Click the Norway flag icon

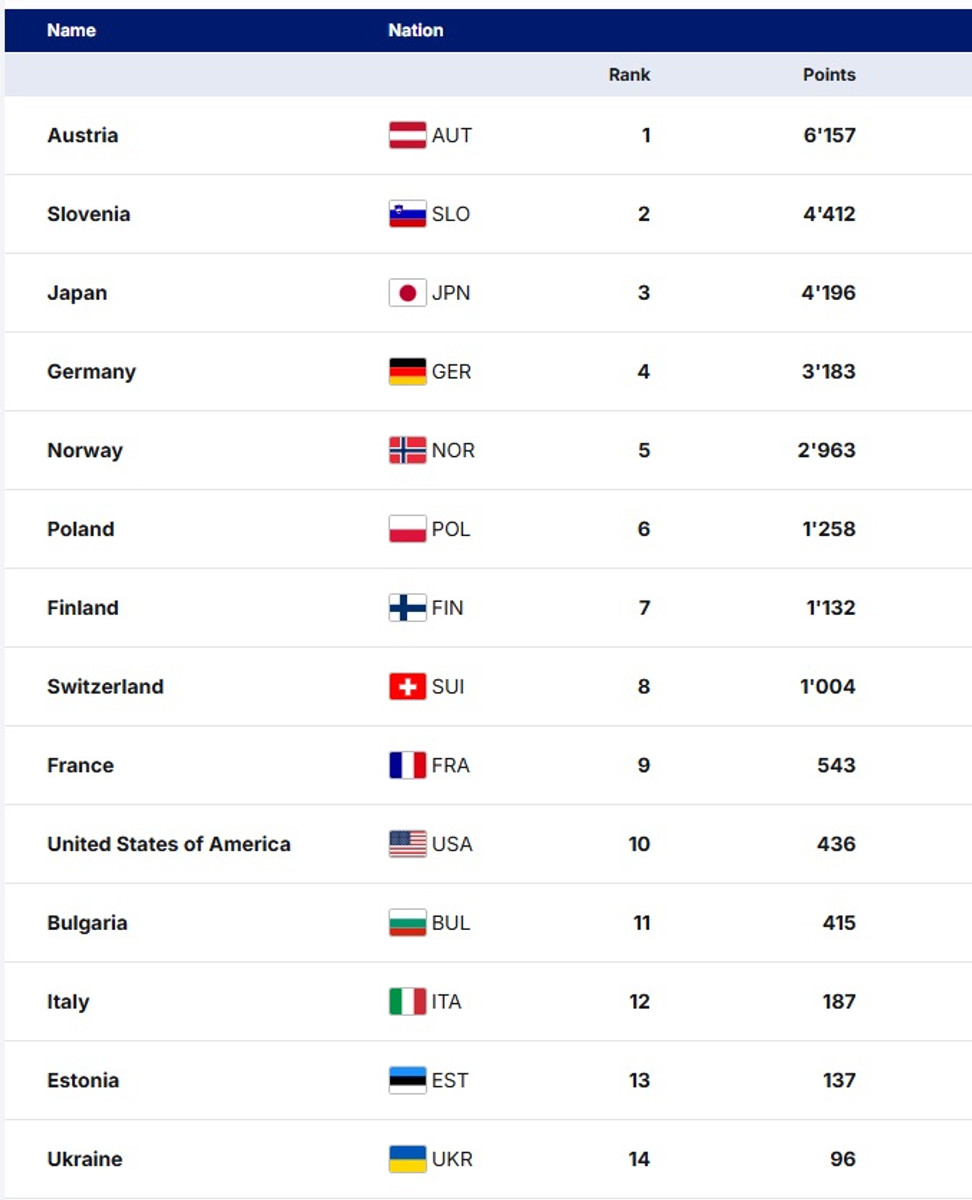click(x=407, y=450)
